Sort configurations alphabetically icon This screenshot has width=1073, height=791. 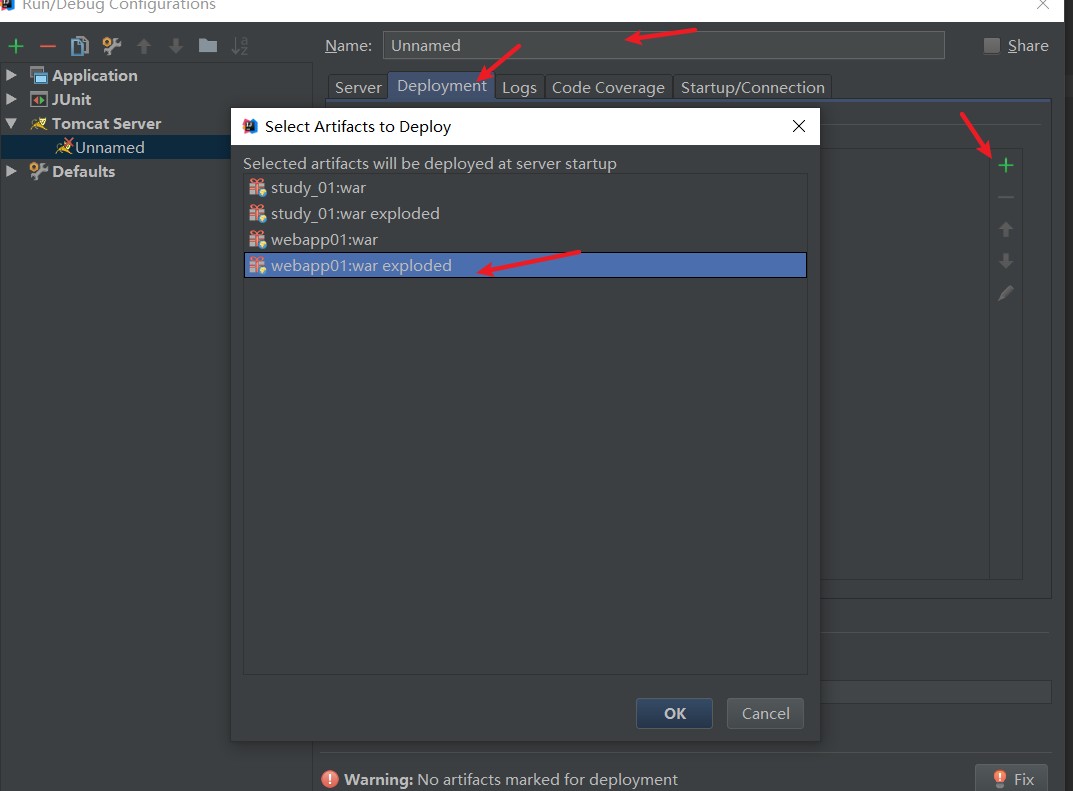click(x=240, y=46)
